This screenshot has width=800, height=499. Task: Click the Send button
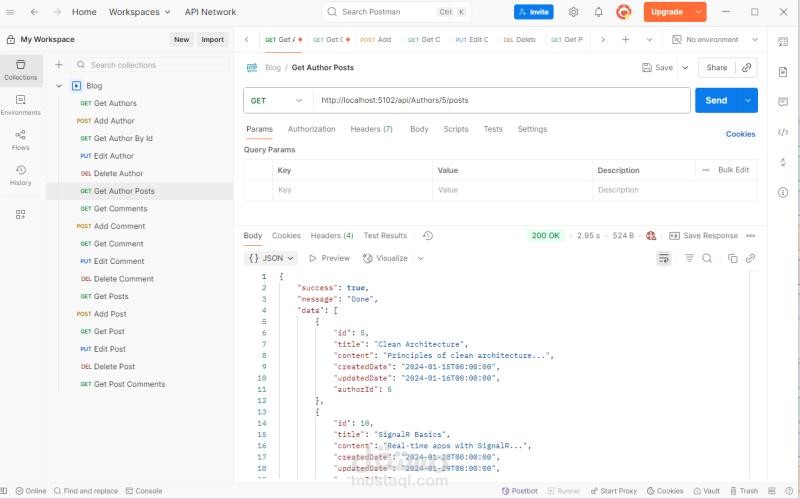coord(716,101)
